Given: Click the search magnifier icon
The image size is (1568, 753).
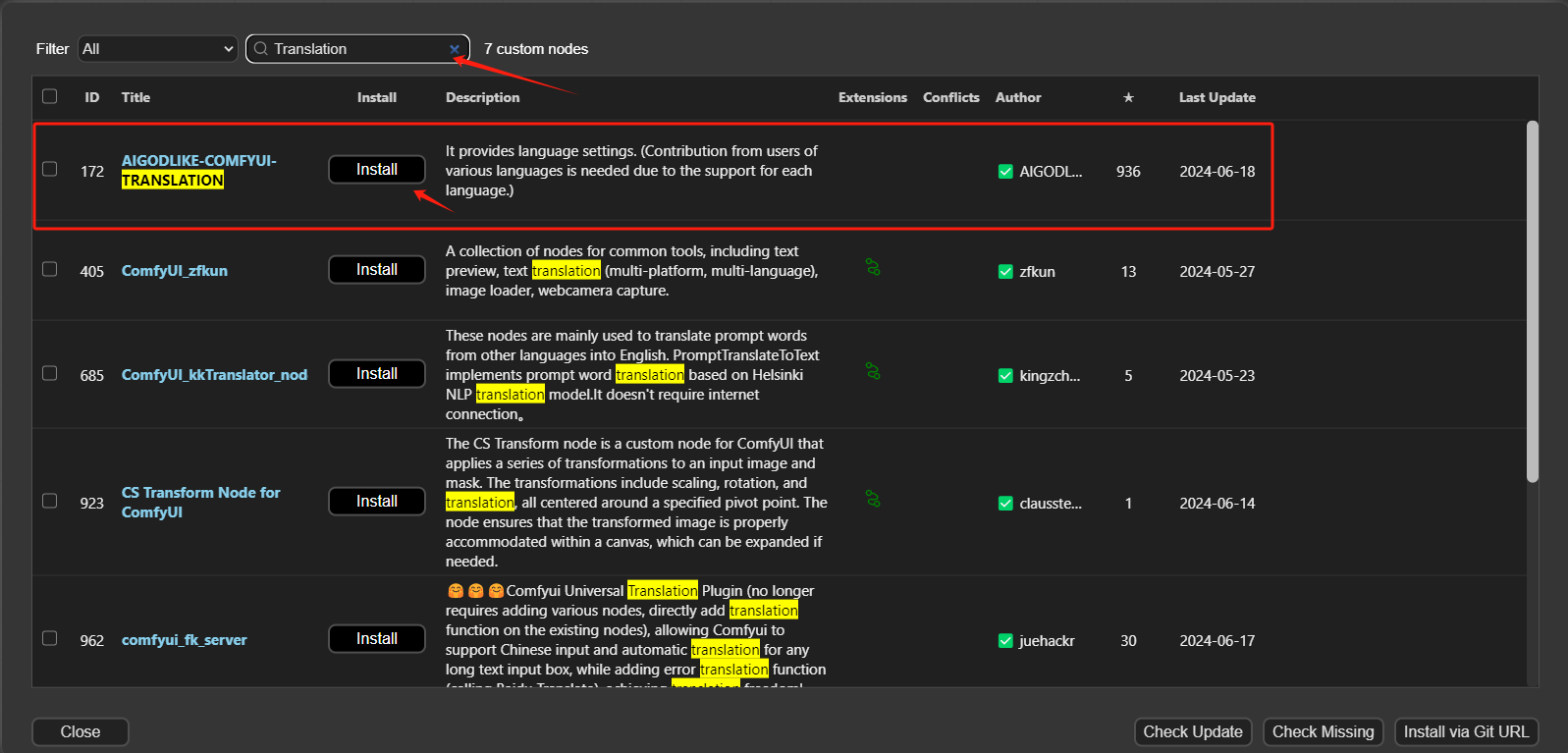Looking at the screenshot, I should pos(261,48).
